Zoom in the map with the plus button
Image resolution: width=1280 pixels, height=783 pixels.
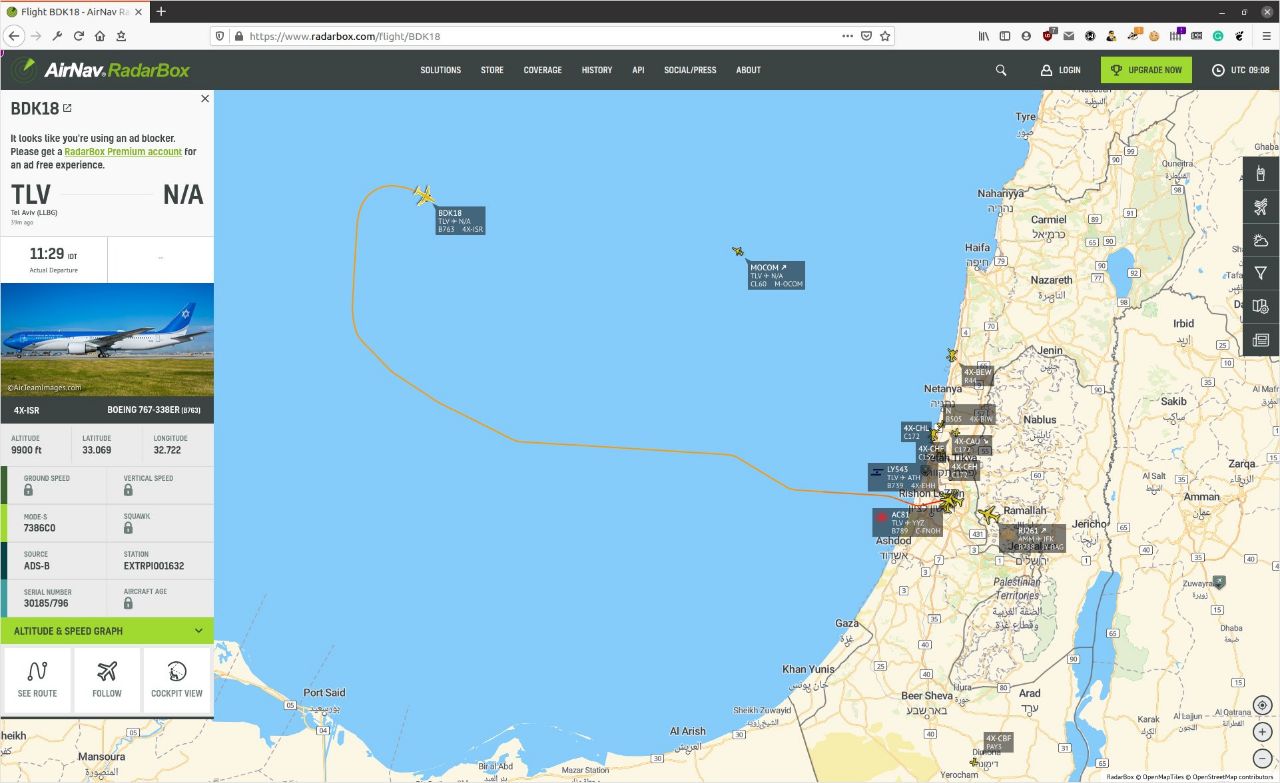[1262, 732]
